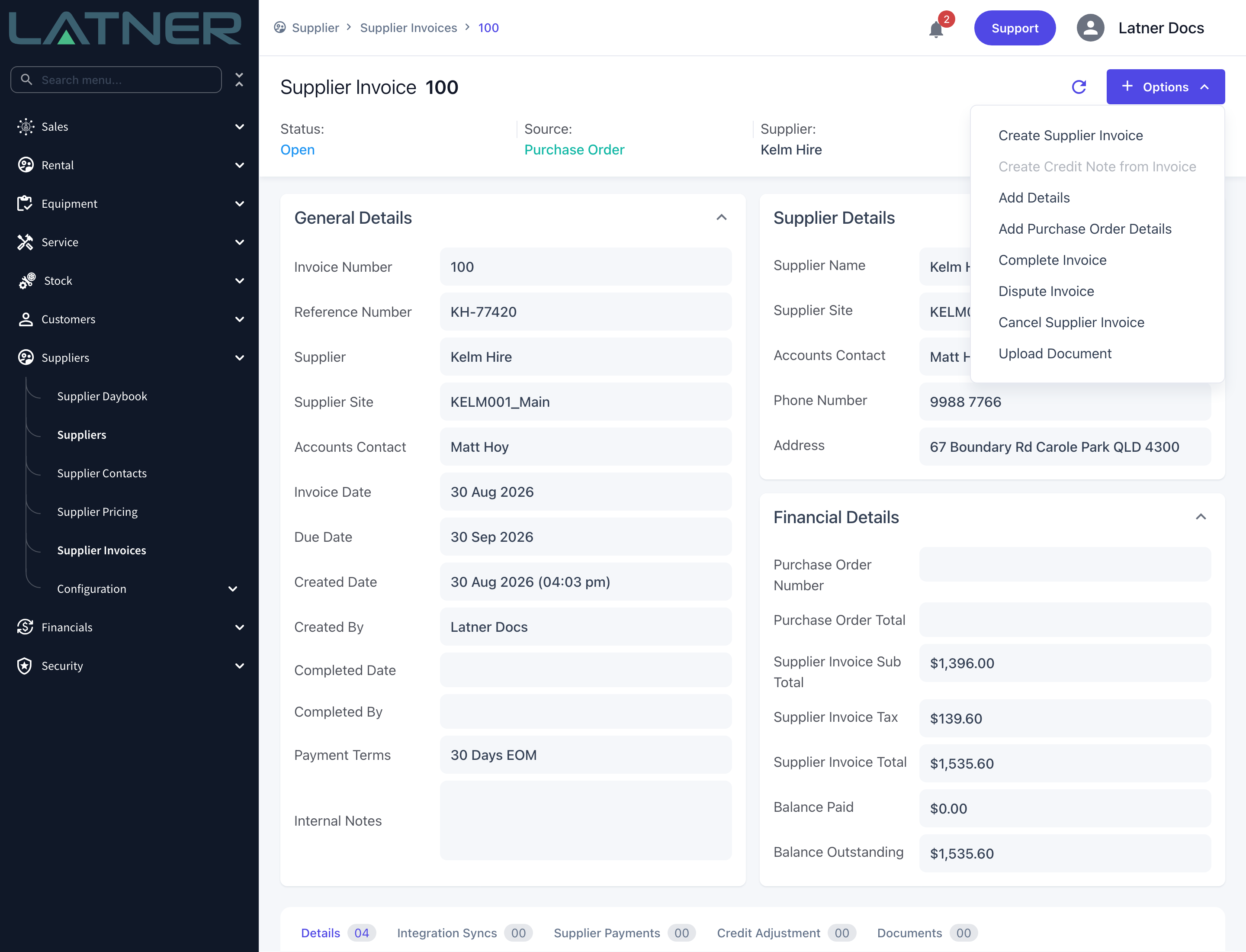This screenshot has height=952, width=1246.
Task: Click the Support button
Action: click(1014, 28)
